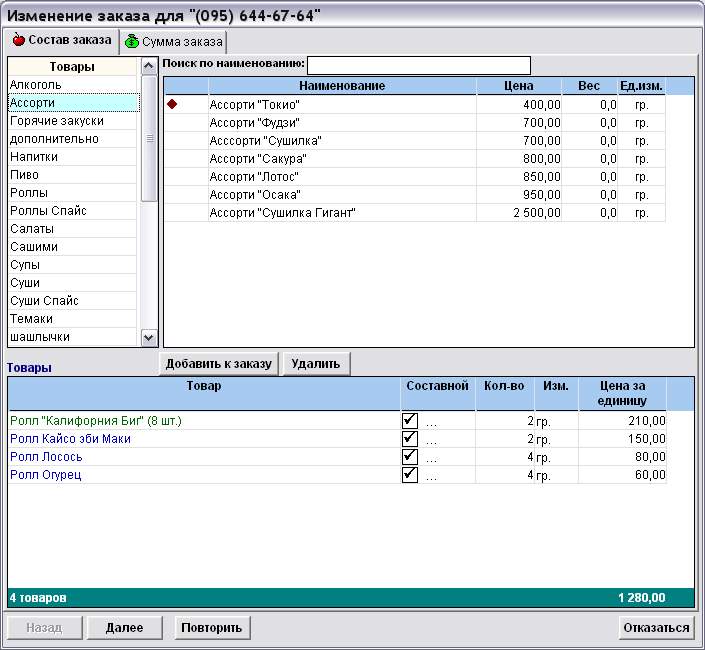The image size is (705, 650).
Task: Click the Удалить button
Action: 316,364
